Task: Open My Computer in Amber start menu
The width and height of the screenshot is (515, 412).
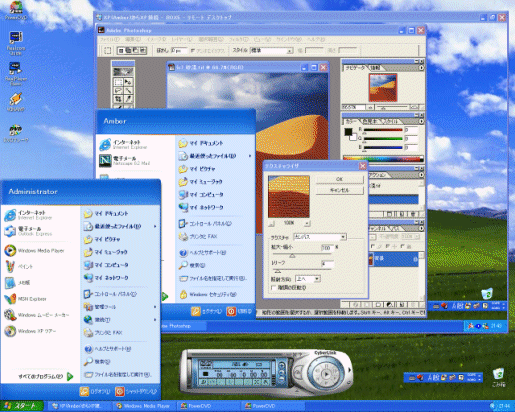Action: point(201,195)
